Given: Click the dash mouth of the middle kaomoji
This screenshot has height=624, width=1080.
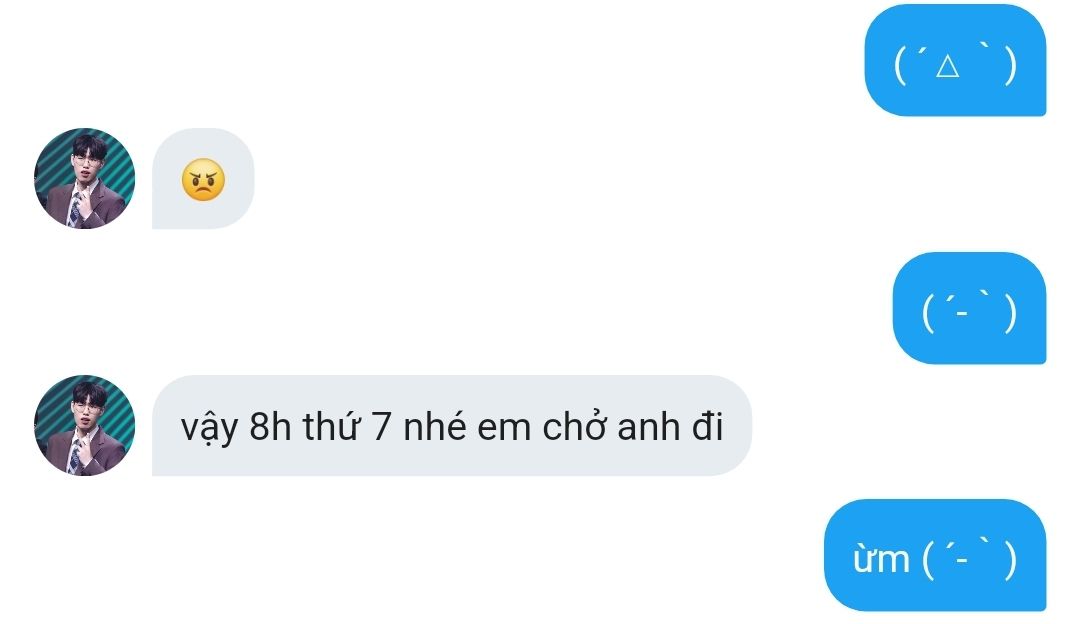Looking at the screenshot, I should (962, 313).
